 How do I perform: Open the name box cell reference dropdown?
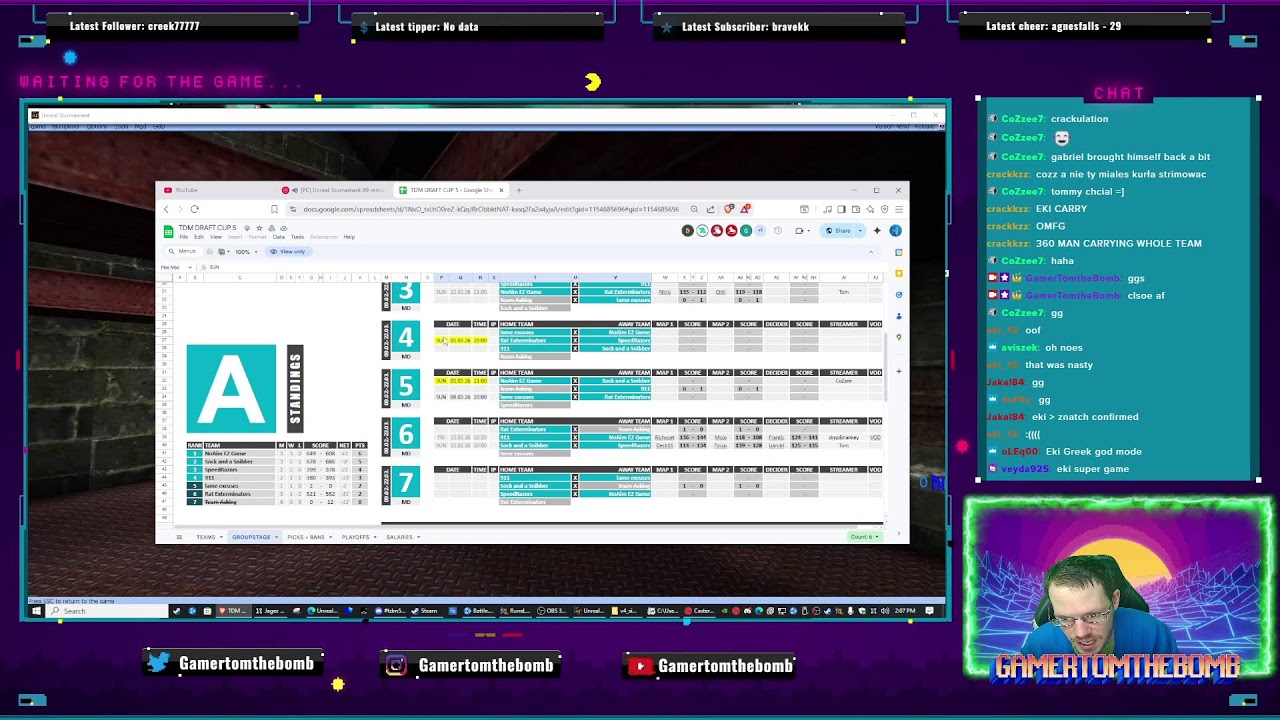pos(192,267)
